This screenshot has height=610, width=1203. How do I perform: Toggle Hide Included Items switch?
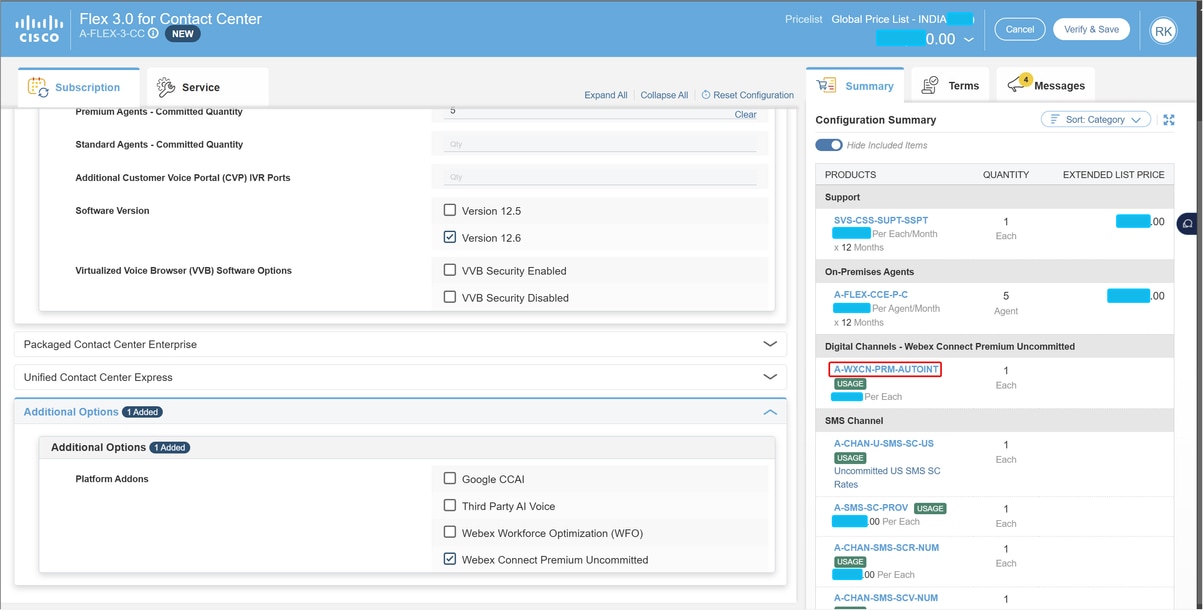pyautogui.click(x=829, y=145)
